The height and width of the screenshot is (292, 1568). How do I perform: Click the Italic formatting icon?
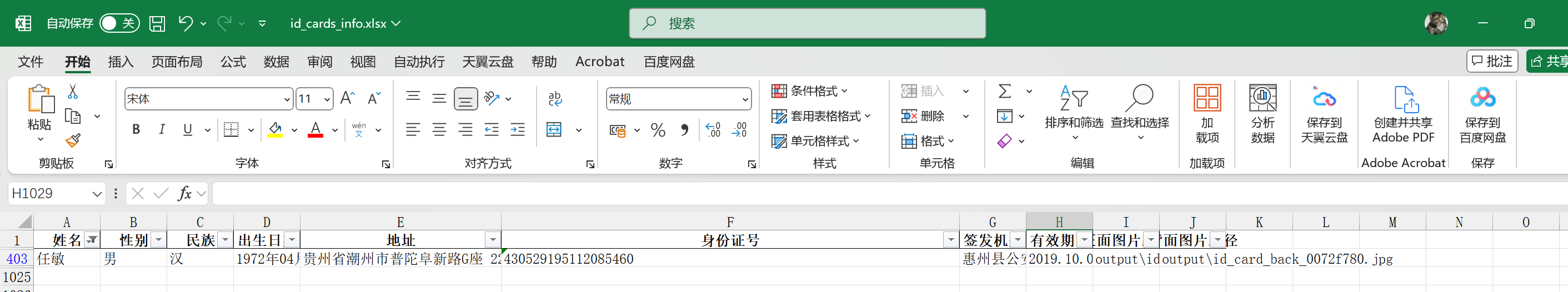coord(162,129)
